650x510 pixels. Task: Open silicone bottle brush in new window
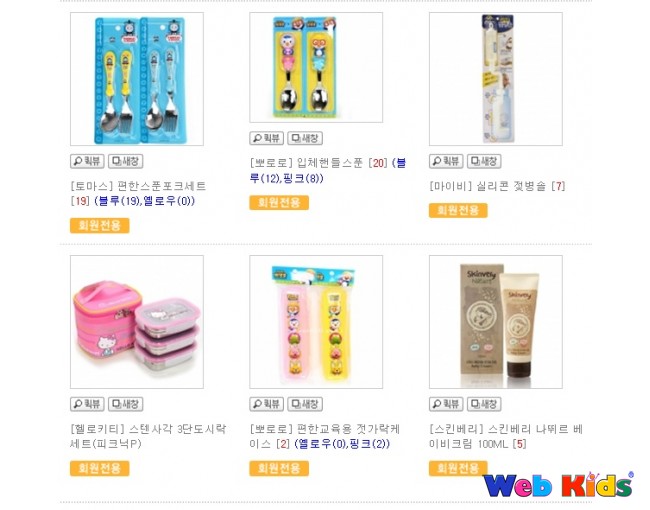pos(484,161)
